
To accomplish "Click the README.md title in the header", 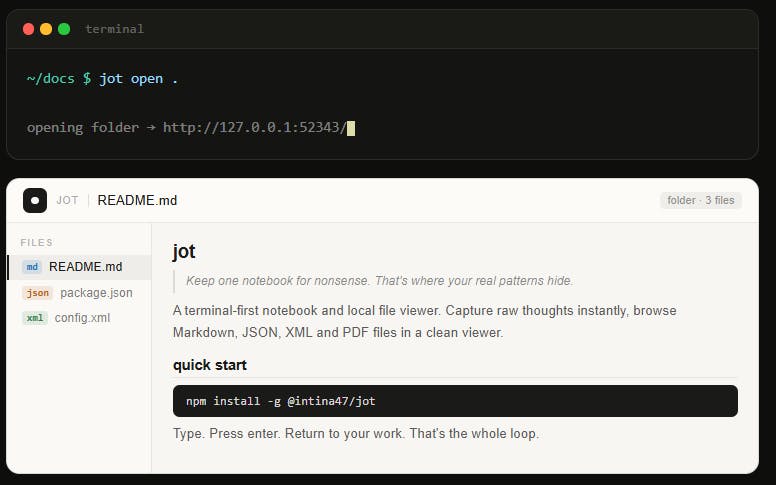I will pyautogui.click(x=137, y=200).
